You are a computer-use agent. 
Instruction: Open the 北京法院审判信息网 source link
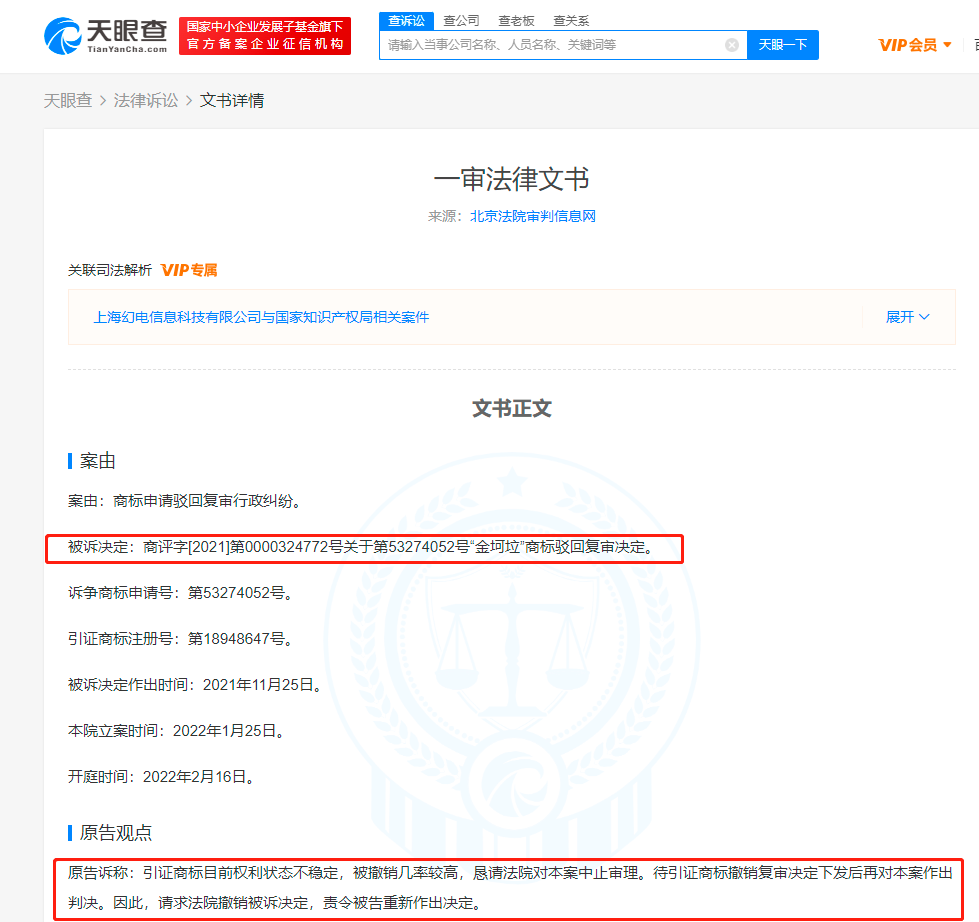coord(533,216)
